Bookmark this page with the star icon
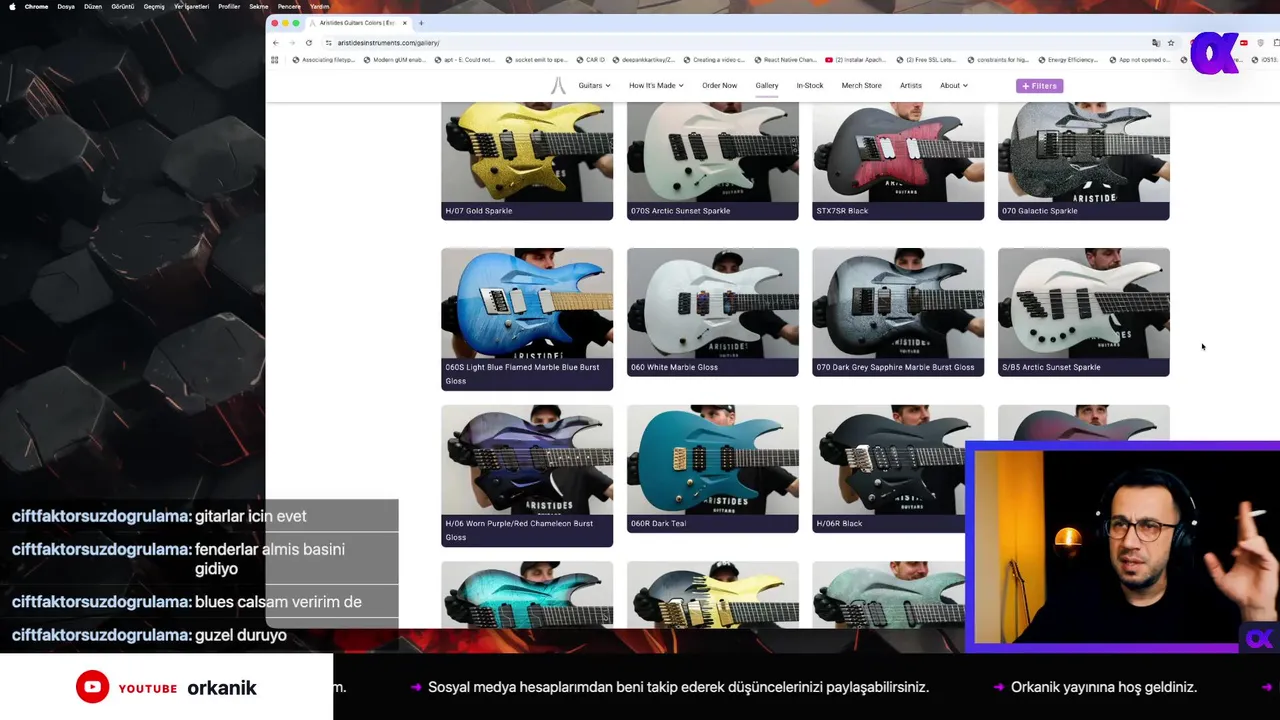The width and height of the screenshot is (1280, 720). click(1171, 43)
